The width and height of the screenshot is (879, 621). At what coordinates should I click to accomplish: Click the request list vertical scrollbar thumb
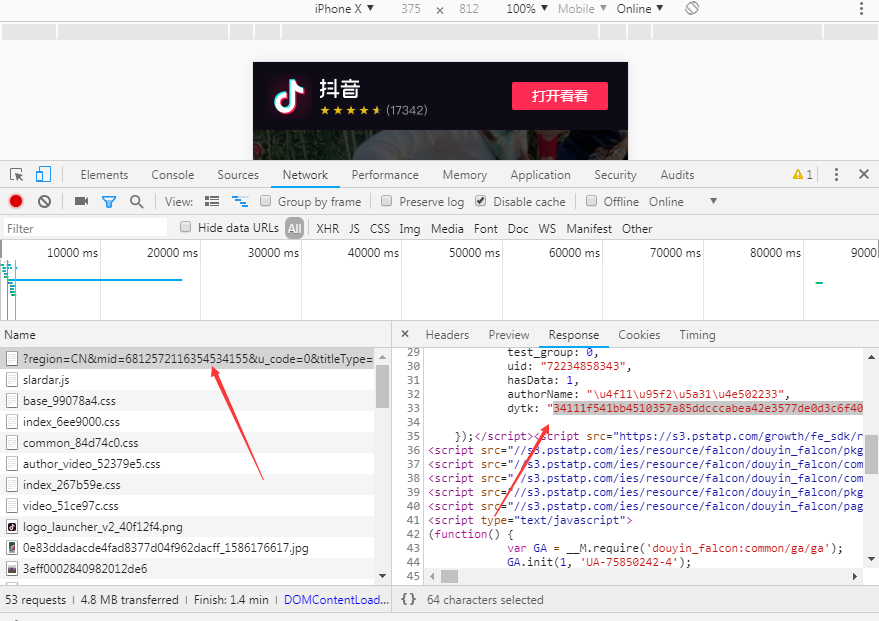[382, 386]
